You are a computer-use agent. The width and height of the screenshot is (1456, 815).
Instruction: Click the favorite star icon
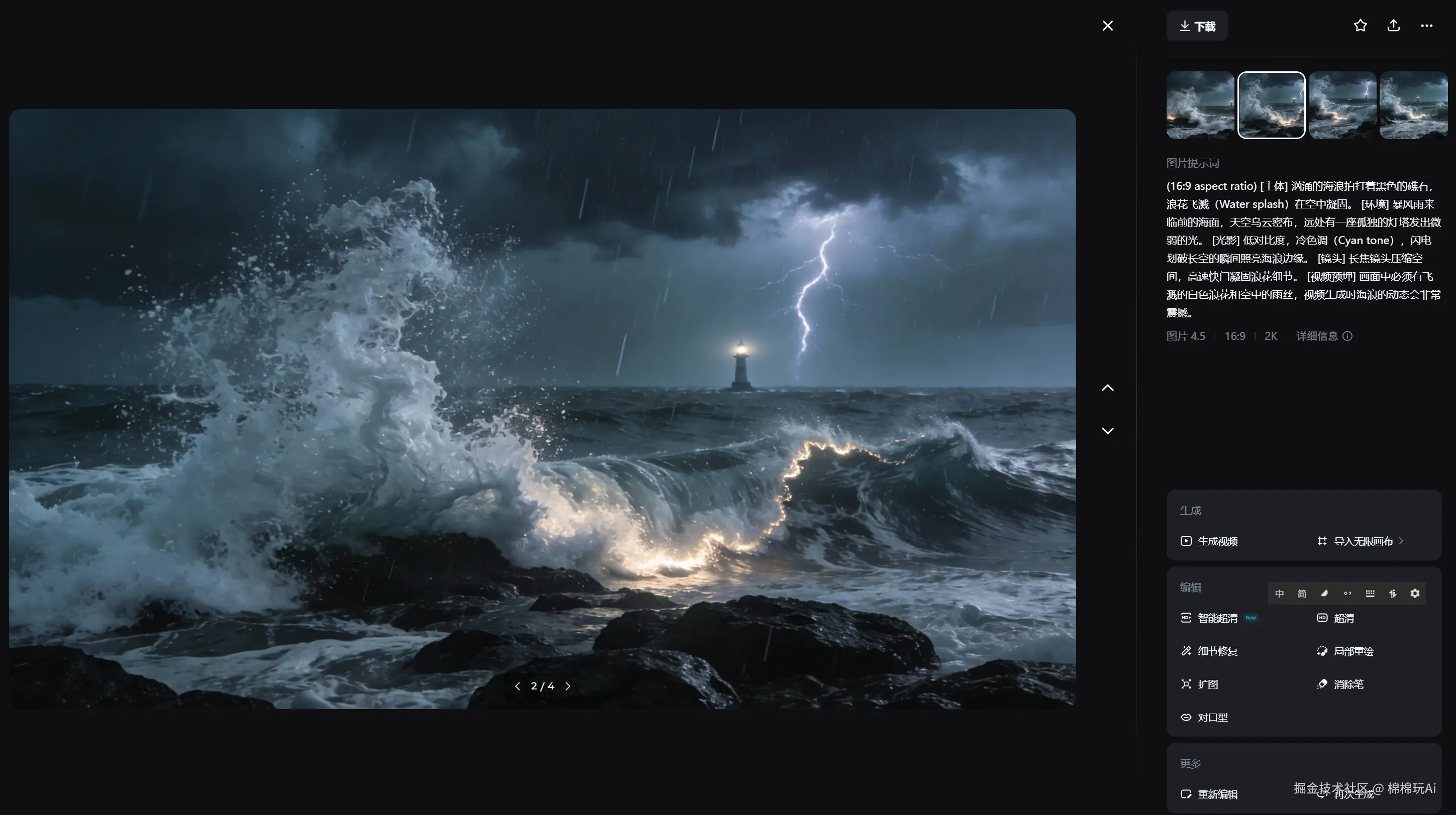point(1360,26)
